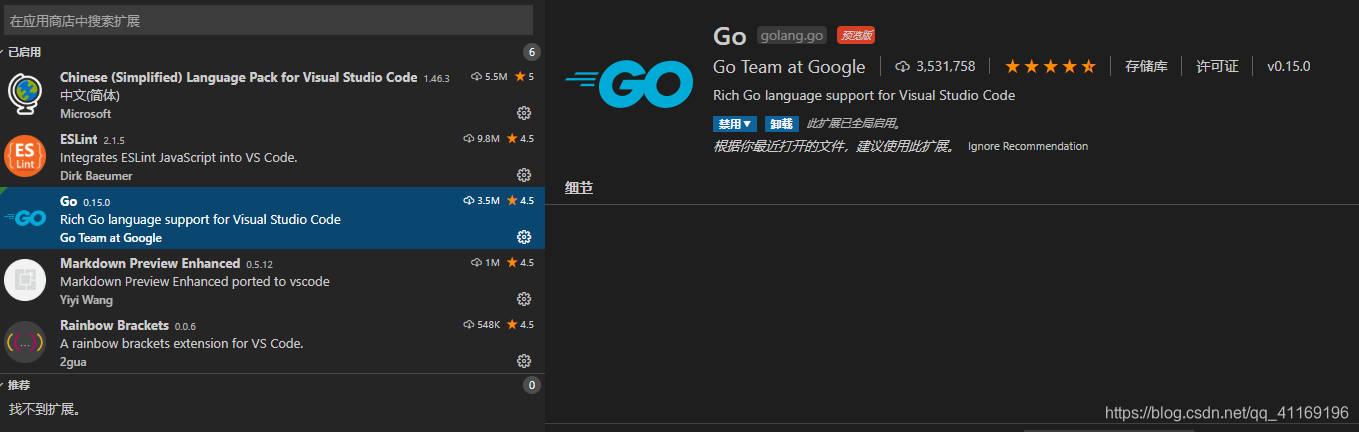Click the recommended count badge 0
The image size is (1359, 432).
pos(532,385)
